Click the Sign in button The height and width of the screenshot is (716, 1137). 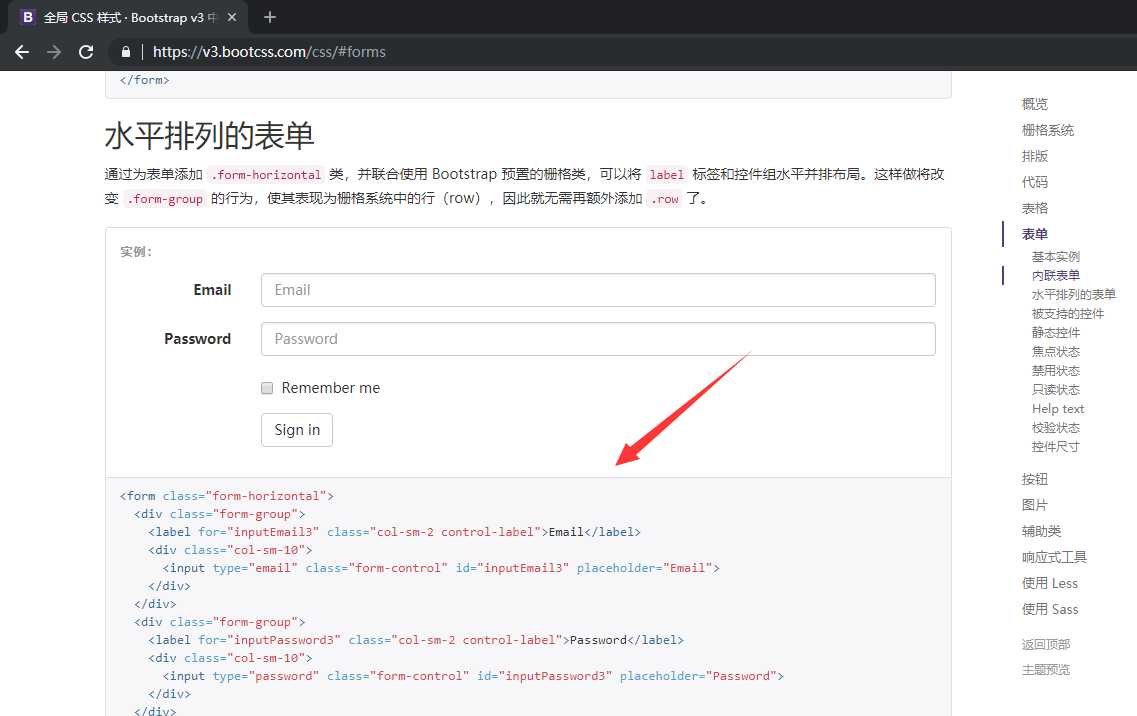coord(297,430)
